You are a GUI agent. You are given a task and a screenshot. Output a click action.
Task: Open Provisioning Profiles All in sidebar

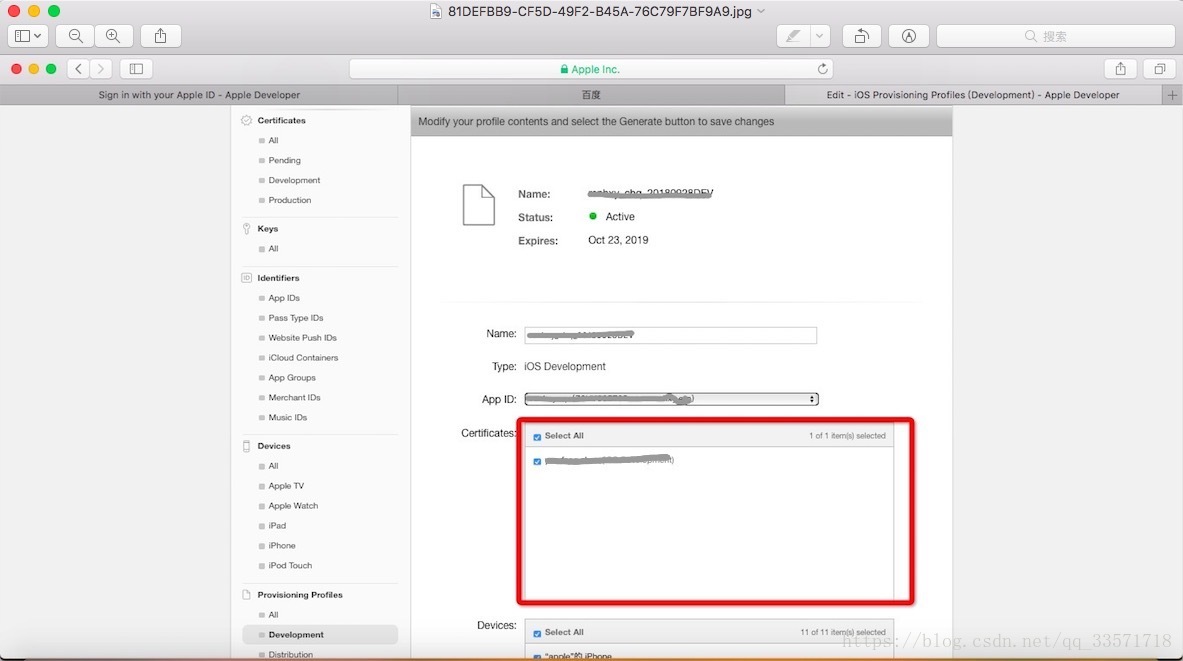click(x=273, y=615)
